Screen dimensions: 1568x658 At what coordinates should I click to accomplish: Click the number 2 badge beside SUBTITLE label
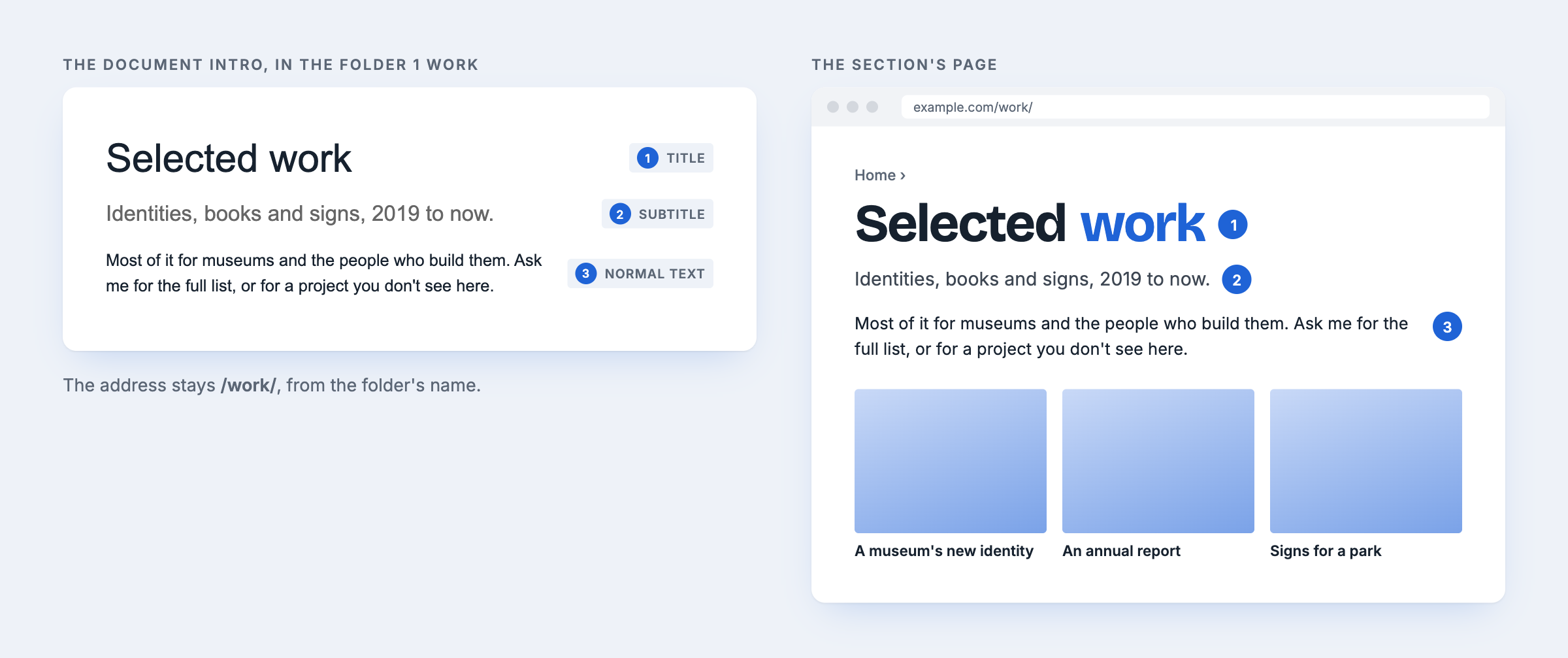pos(620,214)
